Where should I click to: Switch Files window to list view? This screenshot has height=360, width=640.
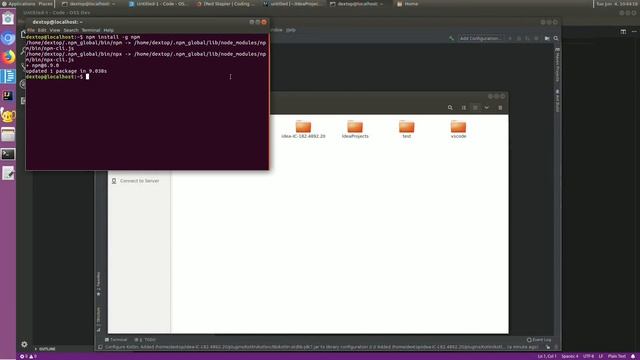464,108
